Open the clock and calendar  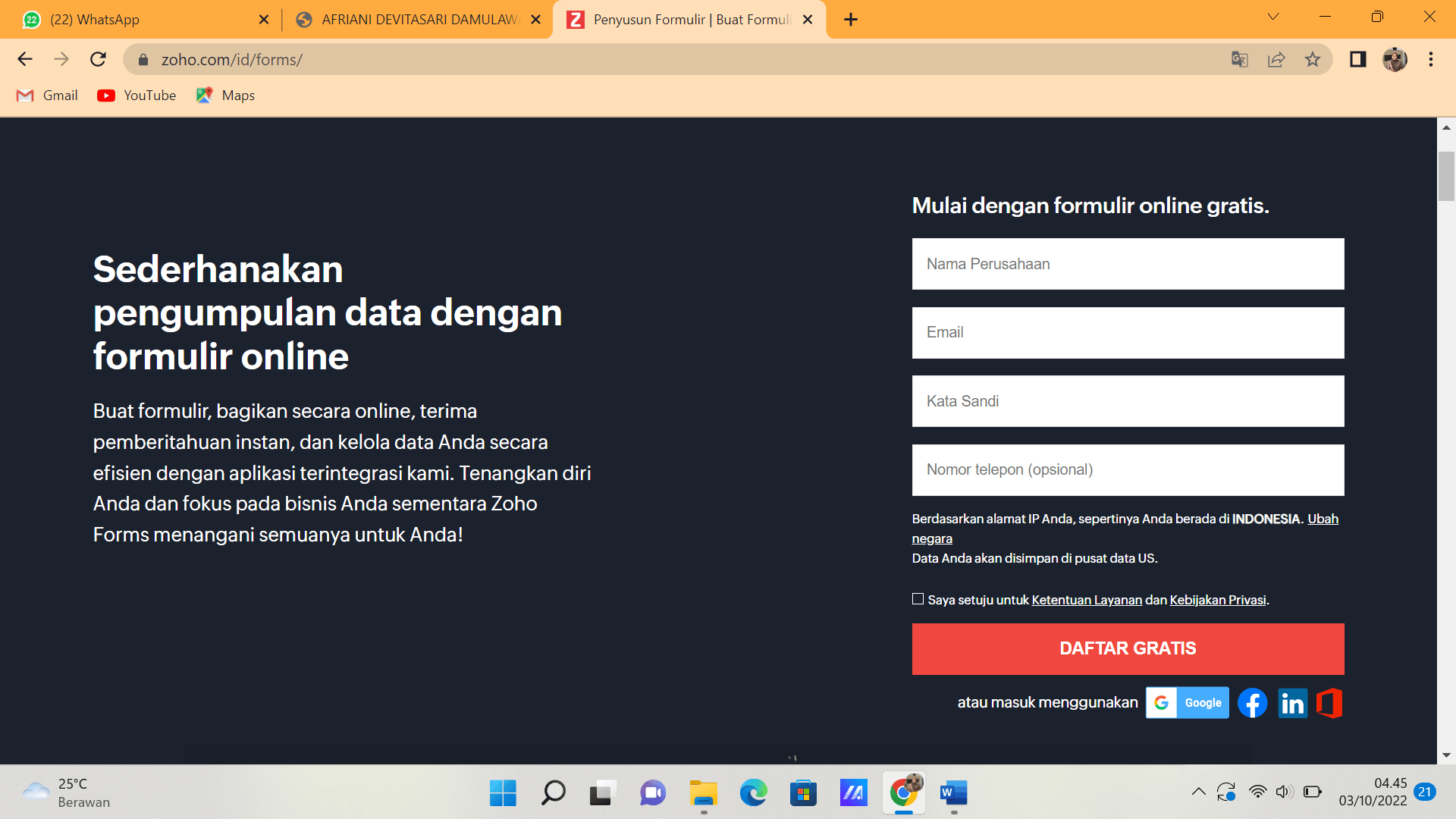coord(1373,792)
